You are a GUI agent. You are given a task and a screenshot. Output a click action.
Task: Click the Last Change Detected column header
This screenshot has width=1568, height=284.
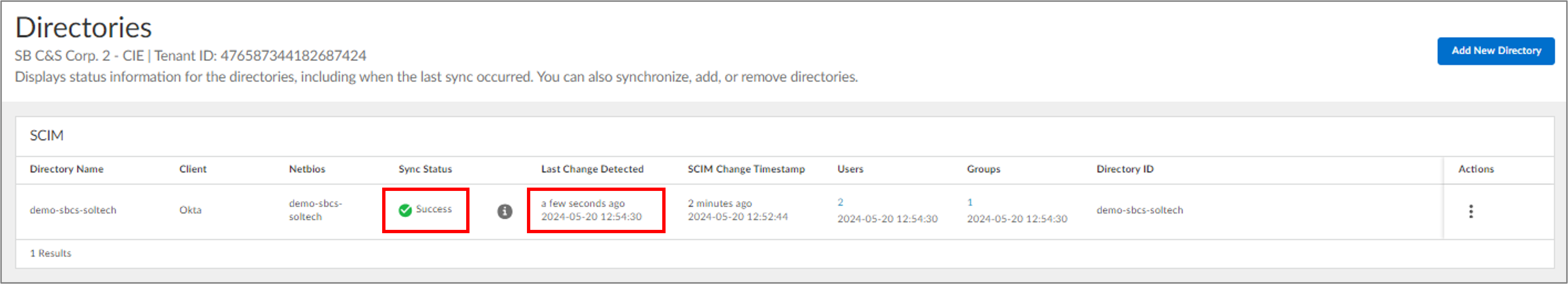click(592, 169)
